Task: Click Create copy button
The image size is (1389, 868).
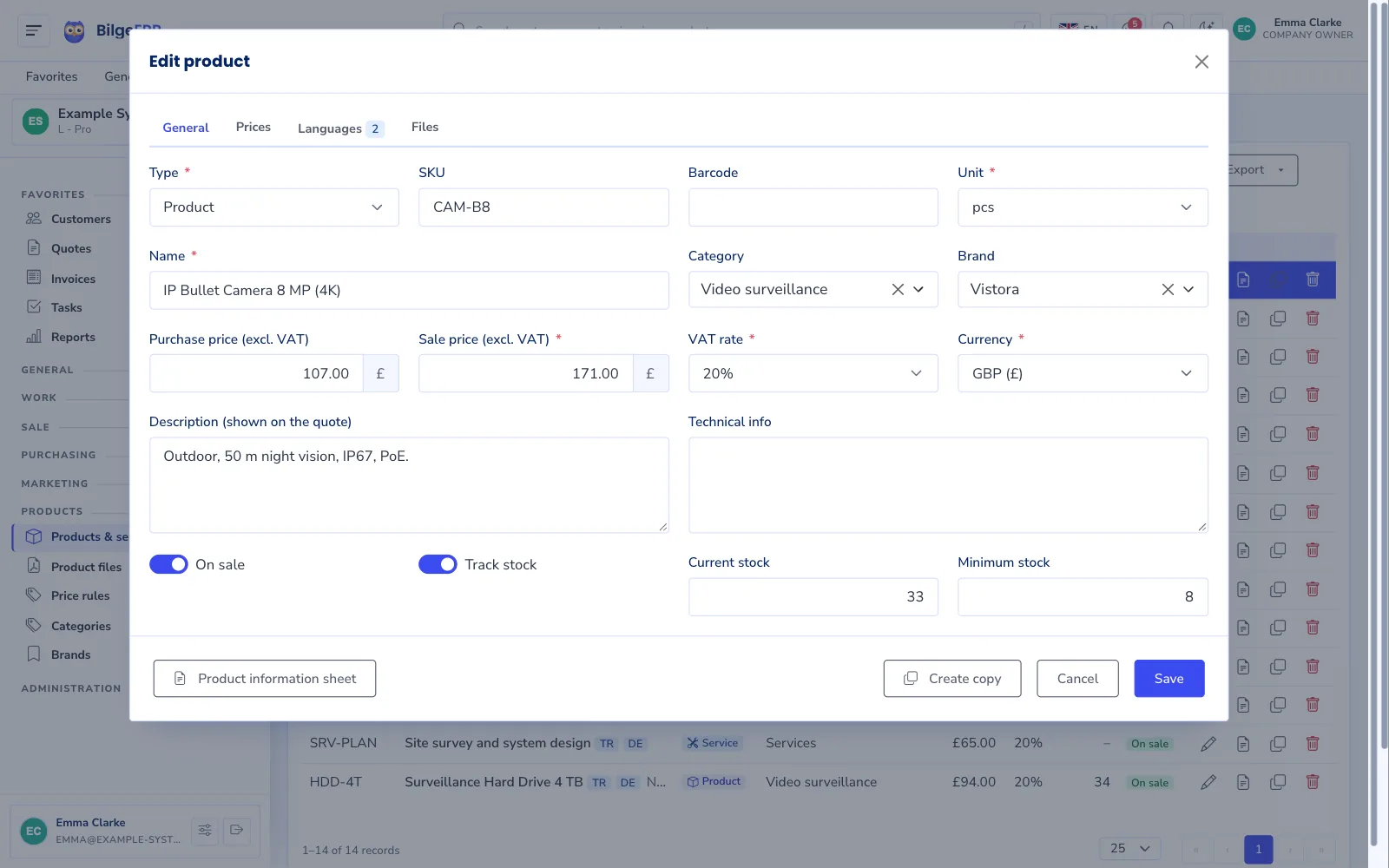Action: 952,679
